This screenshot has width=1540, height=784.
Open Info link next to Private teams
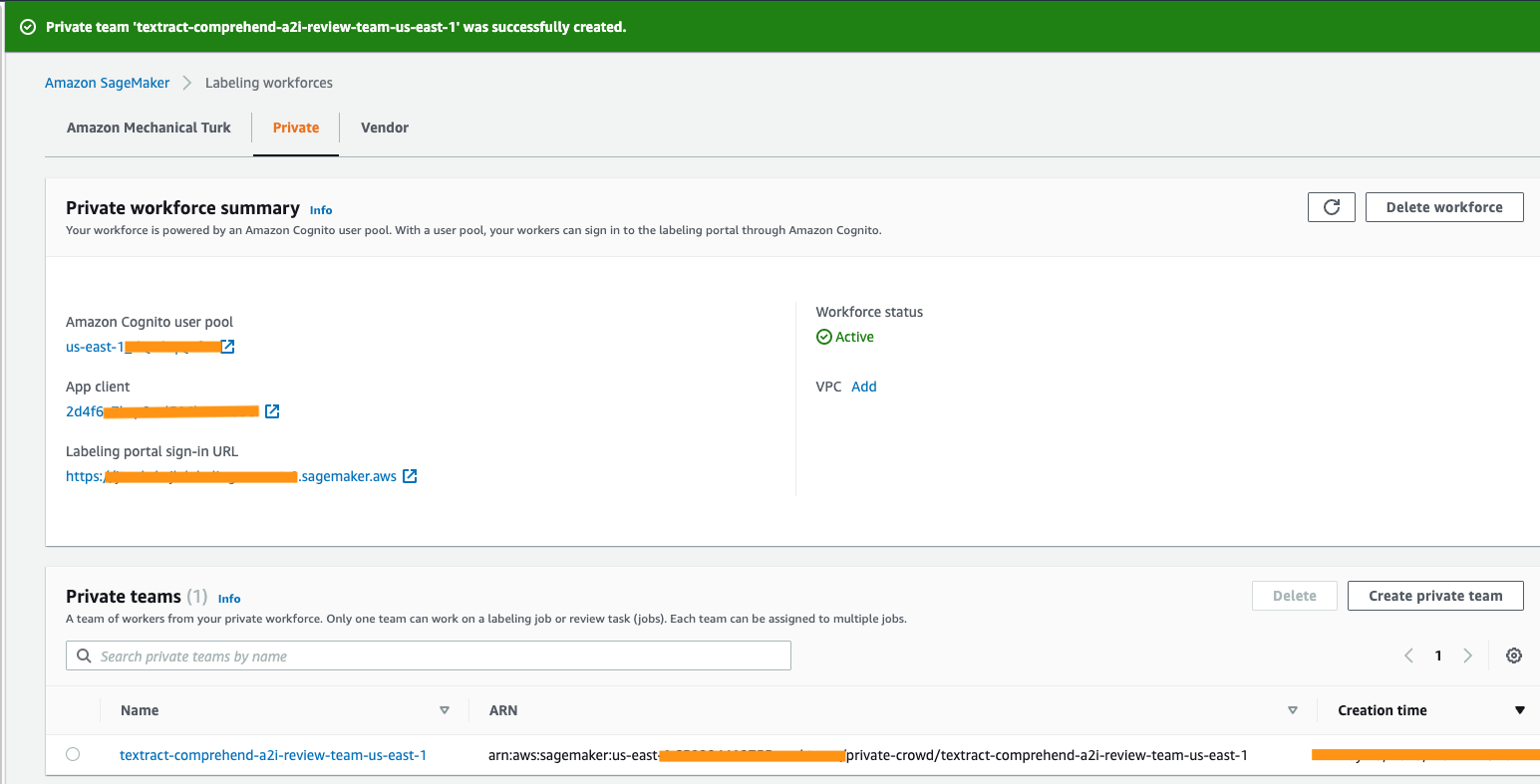click(229, 599)
